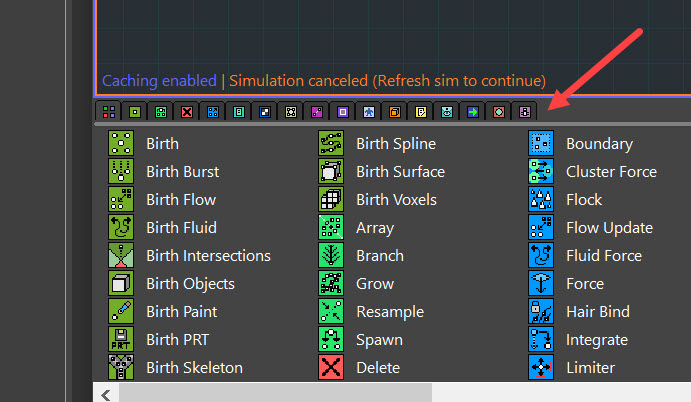Choose the Birth Paint operator icon
Viewport: 691px width, 402px height.
121,311
